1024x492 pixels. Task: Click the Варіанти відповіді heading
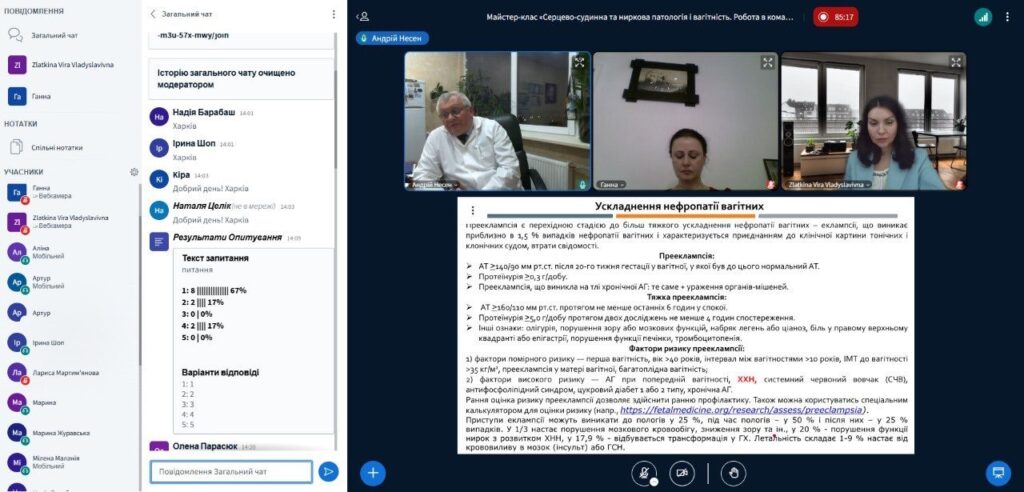(x=220, y=372)
